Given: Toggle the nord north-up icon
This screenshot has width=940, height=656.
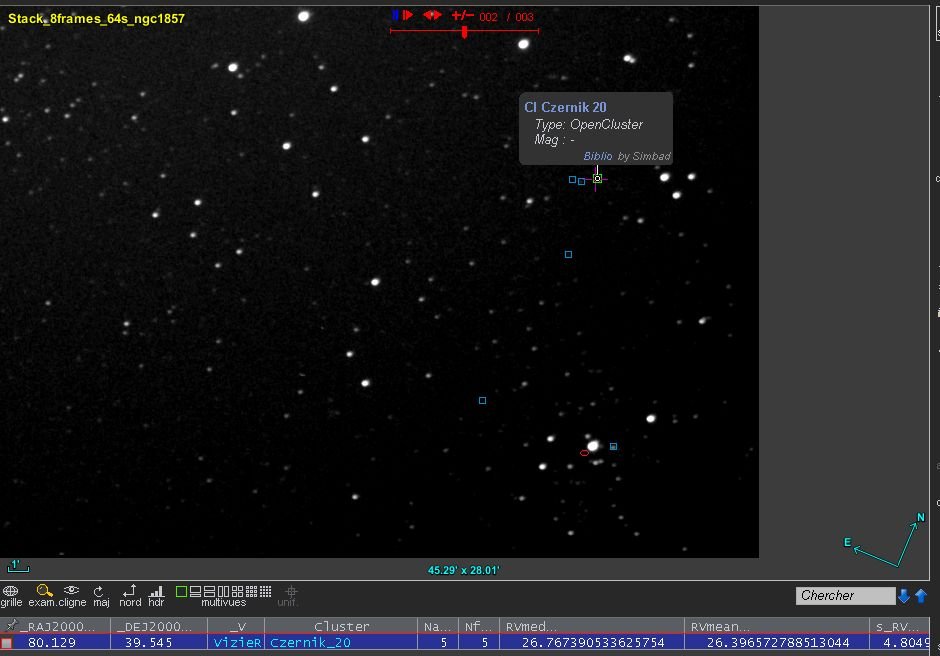Looking at the screenshot, I should (130, 591).
